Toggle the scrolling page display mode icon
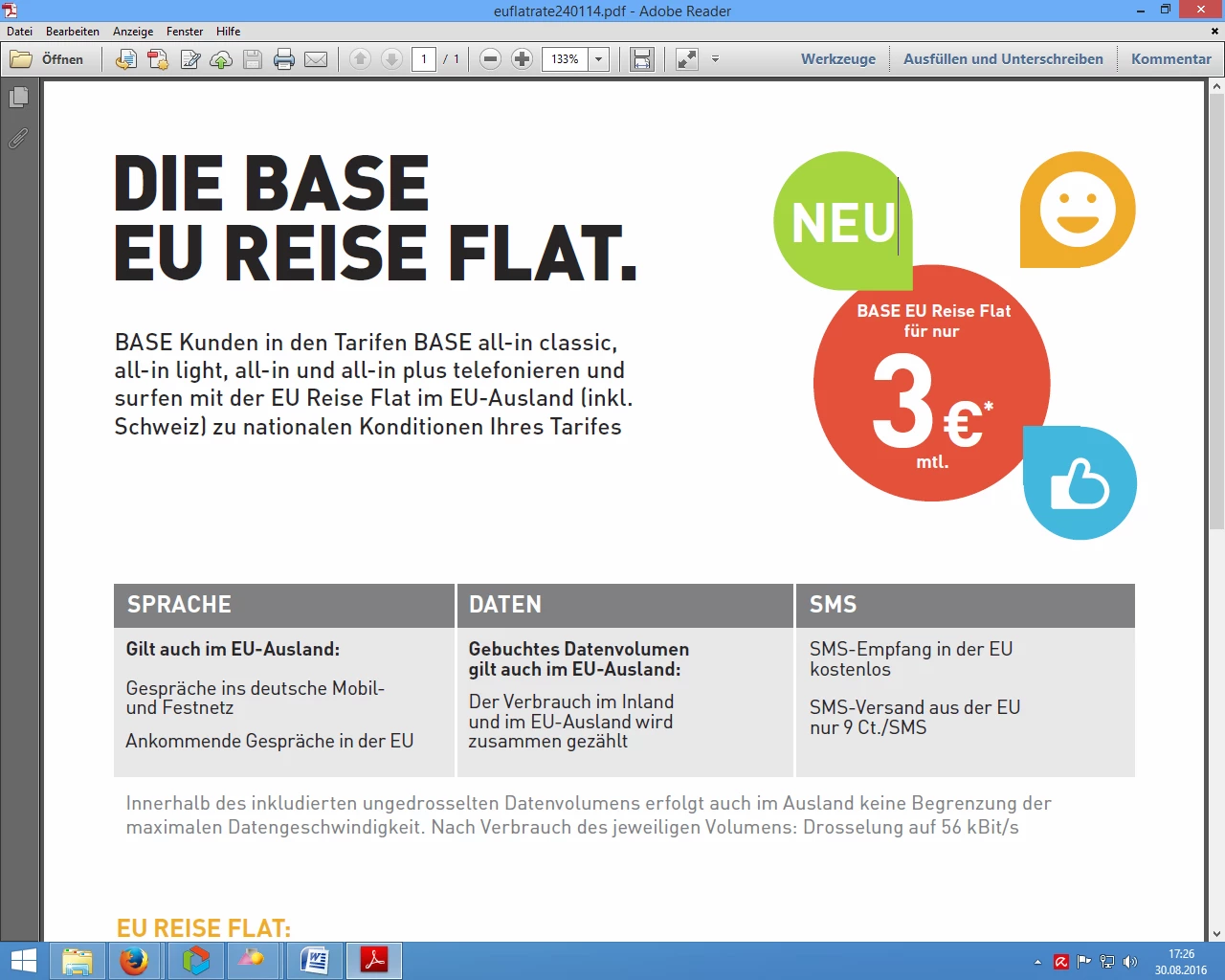The width and height of the screenshot is (1225, 980). (642, 59)
